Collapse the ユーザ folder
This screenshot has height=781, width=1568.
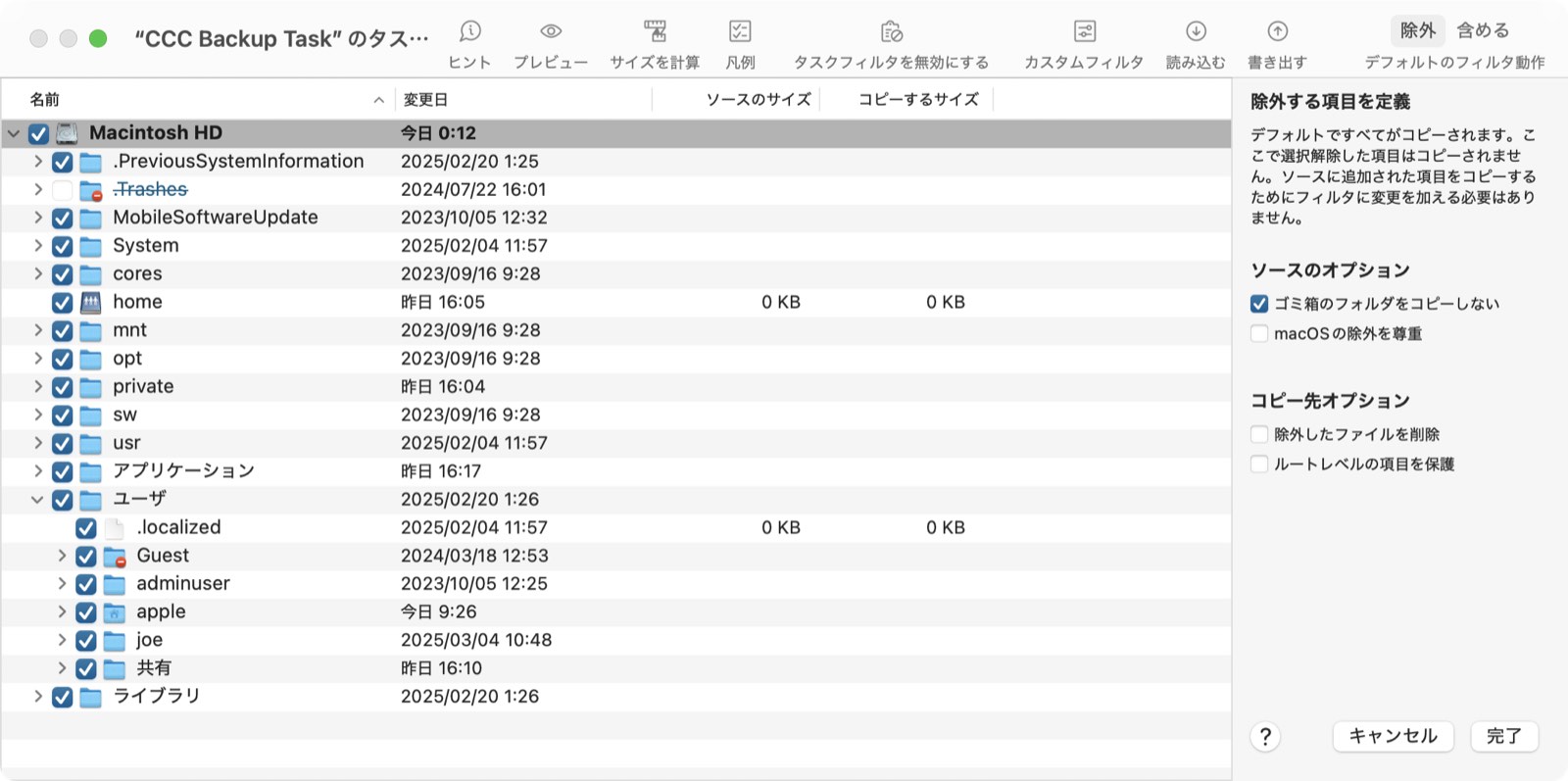click(x=37, y=500)
